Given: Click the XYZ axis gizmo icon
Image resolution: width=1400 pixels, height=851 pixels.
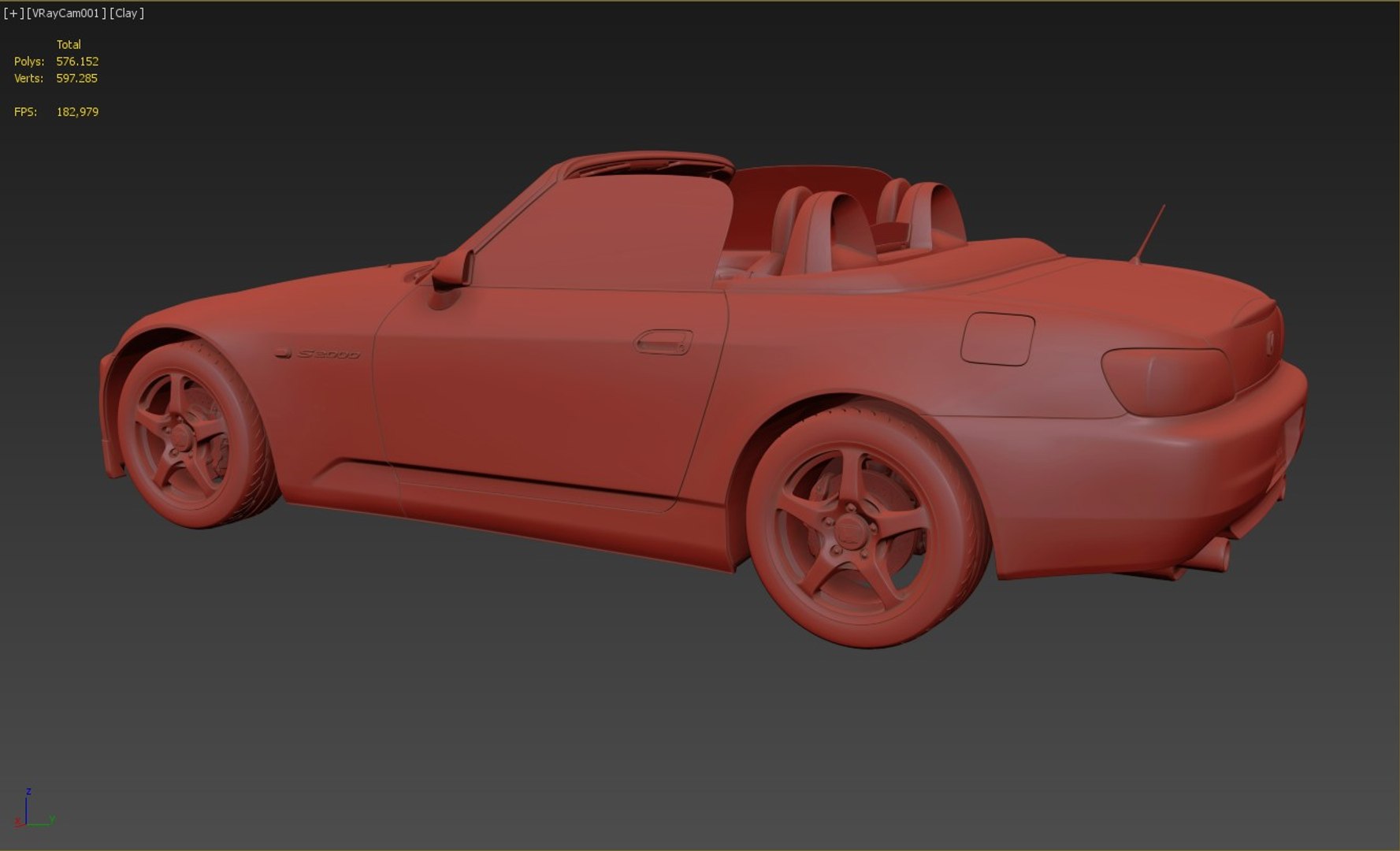Looking at the screenshot, I should (33, 808).
